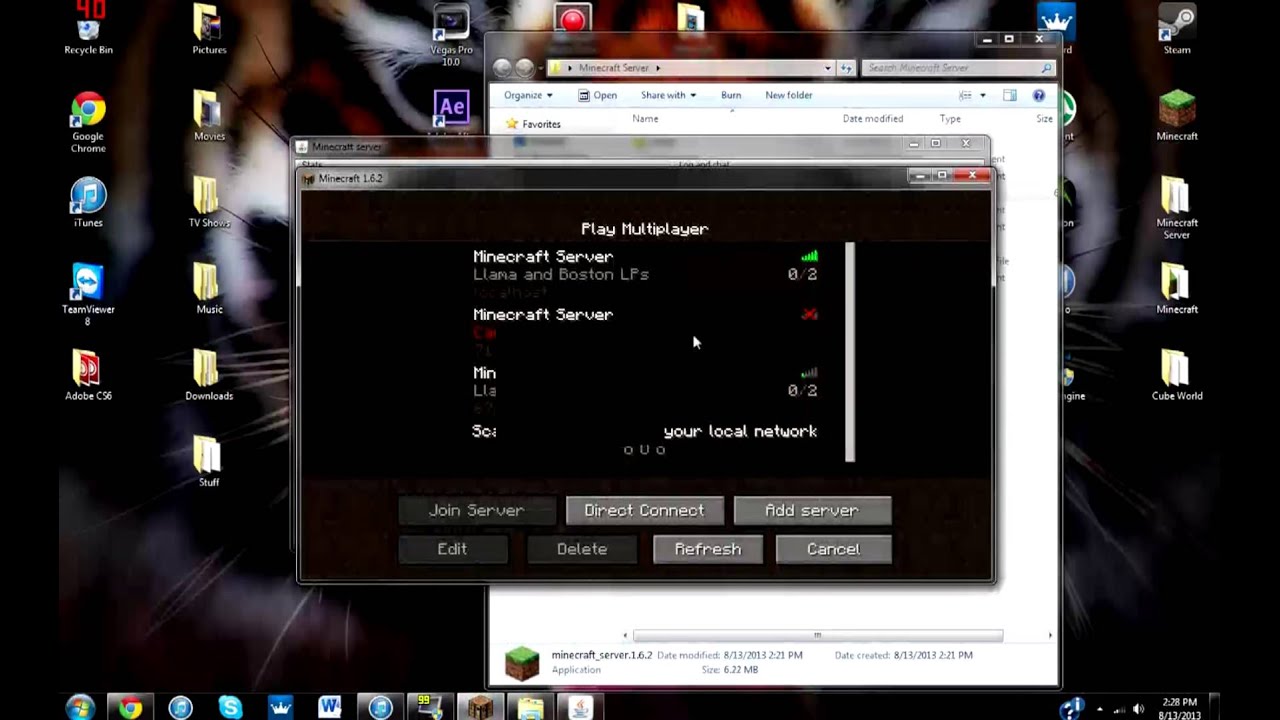Show hidden tray icons arrow
This screenshot has height=720, width=1280.
pyautogui.click(x=1100, y=709)
